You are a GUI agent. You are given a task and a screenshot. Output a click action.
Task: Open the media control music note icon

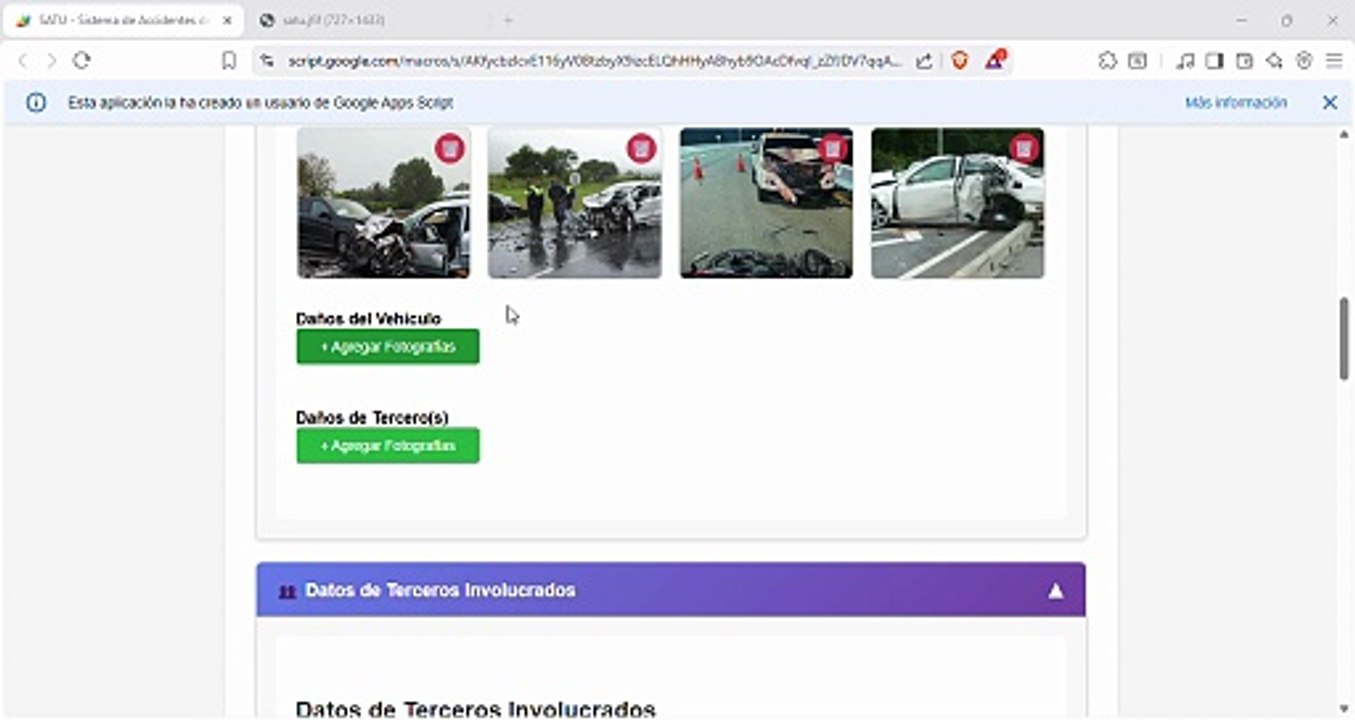[1185, 61]
